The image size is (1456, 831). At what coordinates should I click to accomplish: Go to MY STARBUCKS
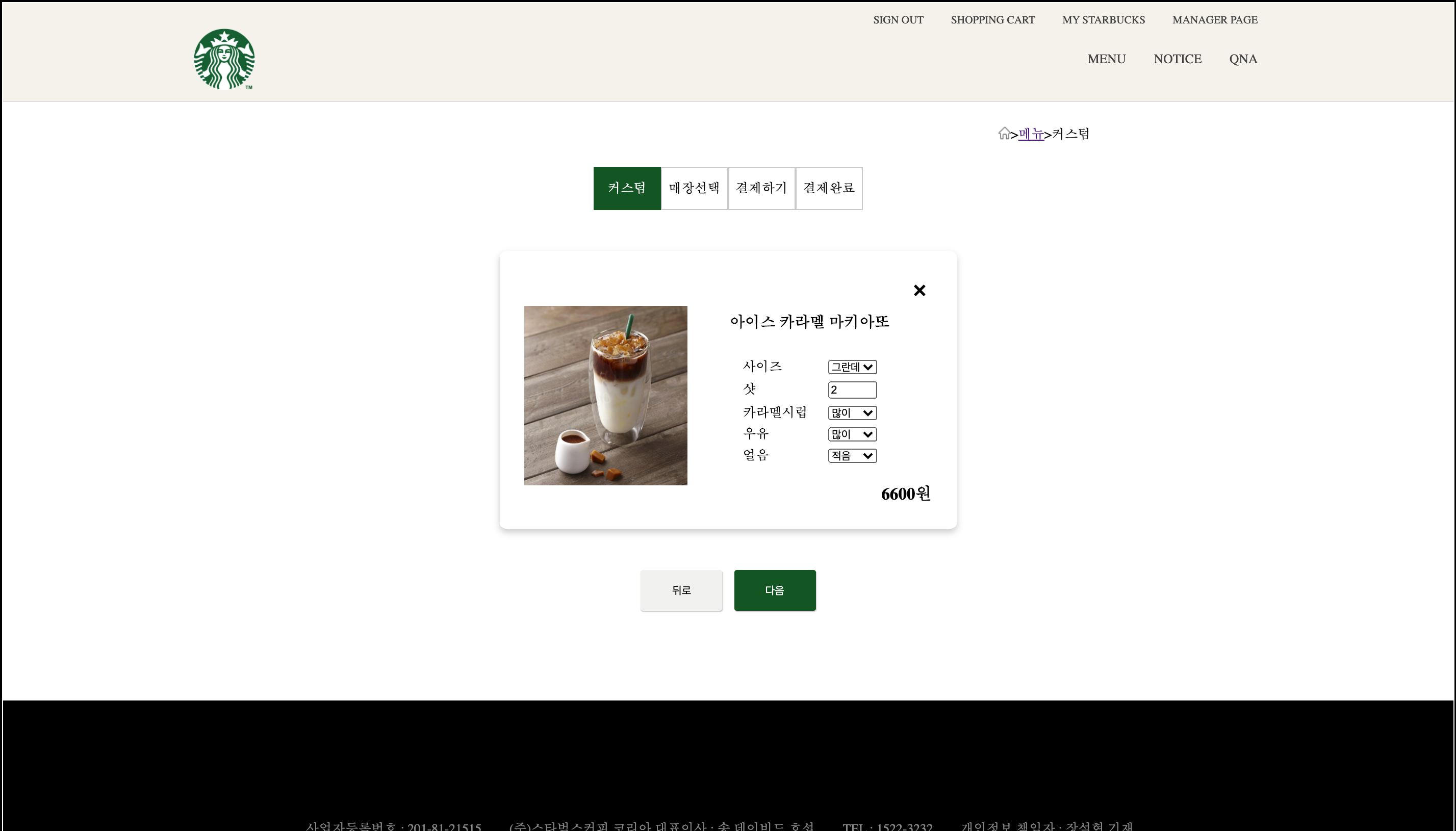click(x=1102, y=19)
